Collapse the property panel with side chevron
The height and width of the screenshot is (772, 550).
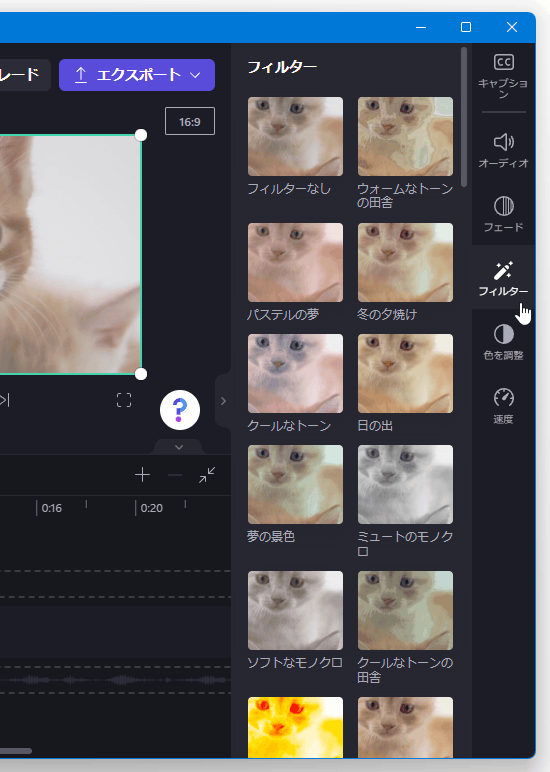coord(223,401)
